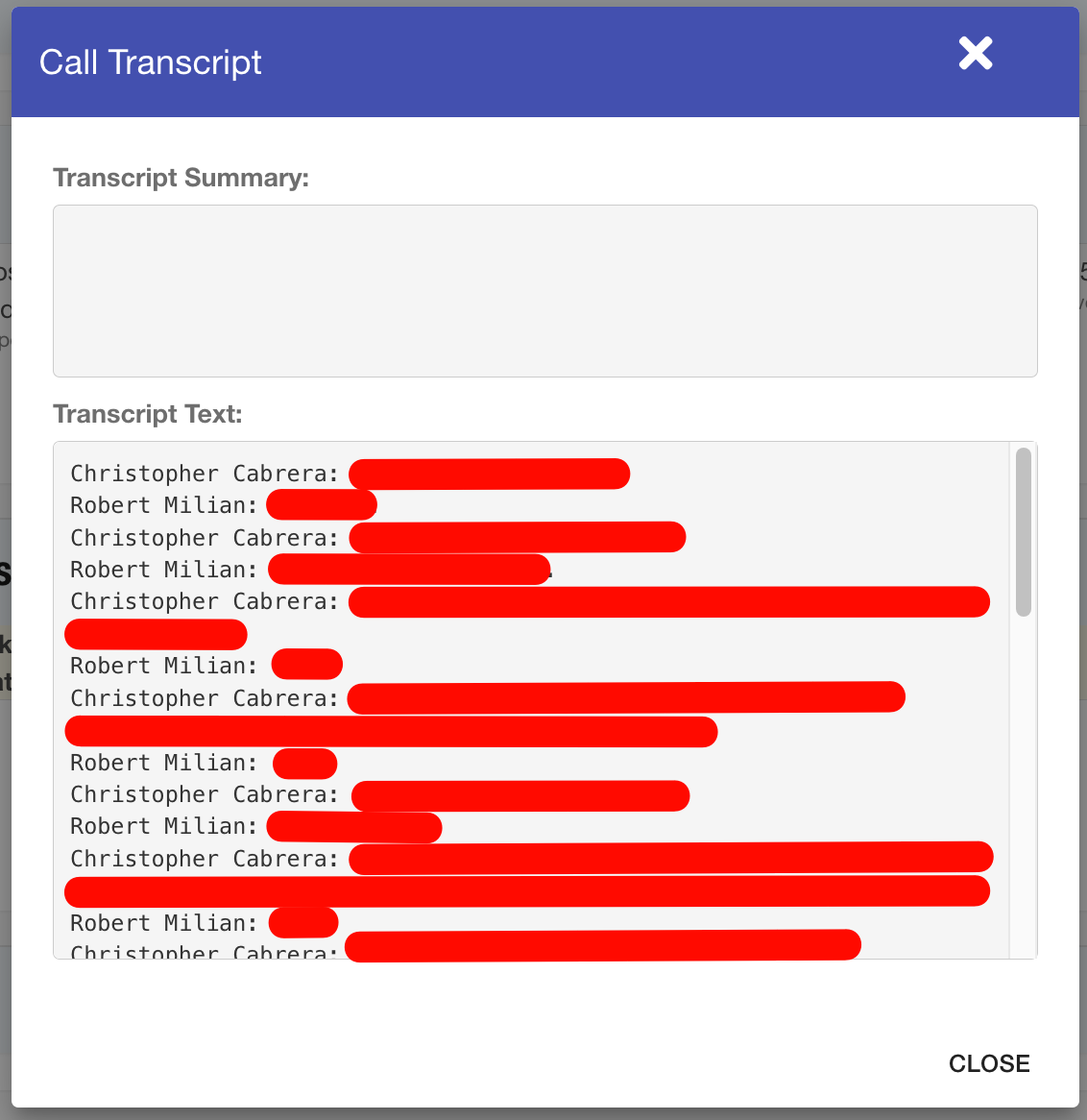Click the Transcript Summary label
1087x1120 pixels.
(181, 178)
